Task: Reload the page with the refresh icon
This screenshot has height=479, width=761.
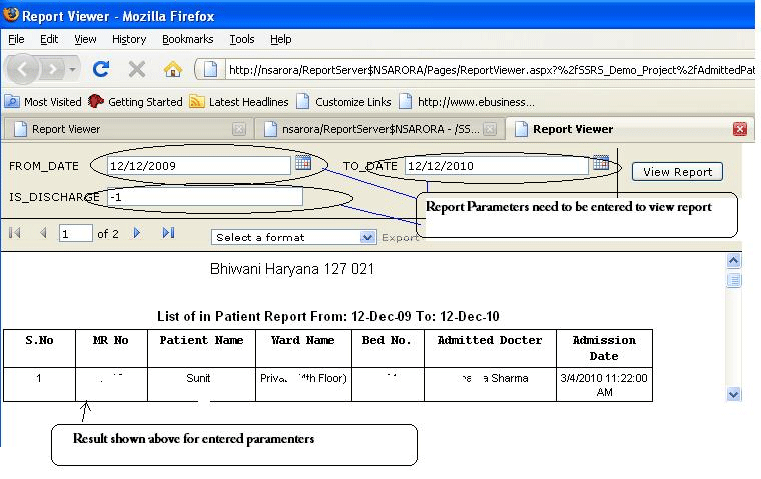Action: 101,69
